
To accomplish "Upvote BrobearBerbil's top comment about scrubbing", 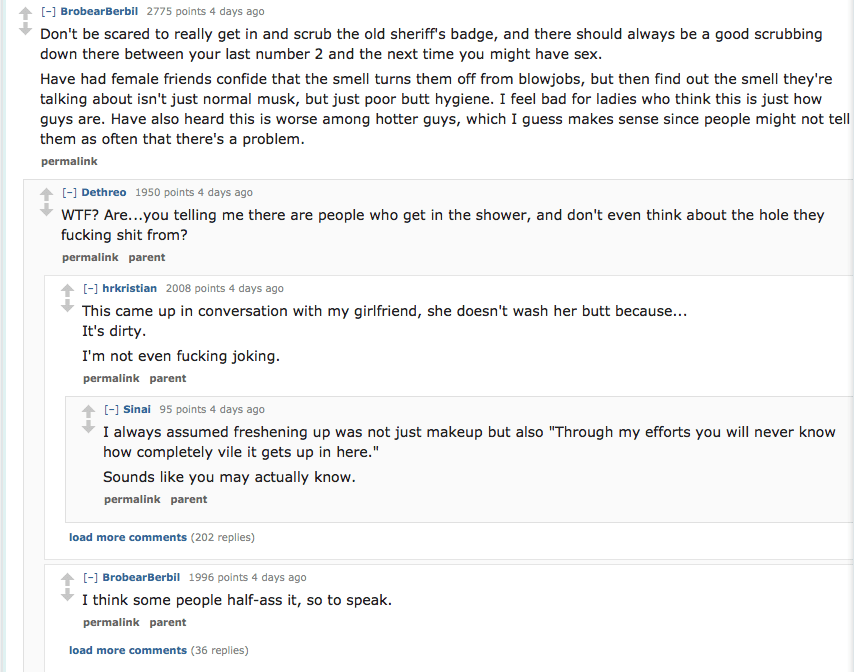I will [x=26, y=13].
